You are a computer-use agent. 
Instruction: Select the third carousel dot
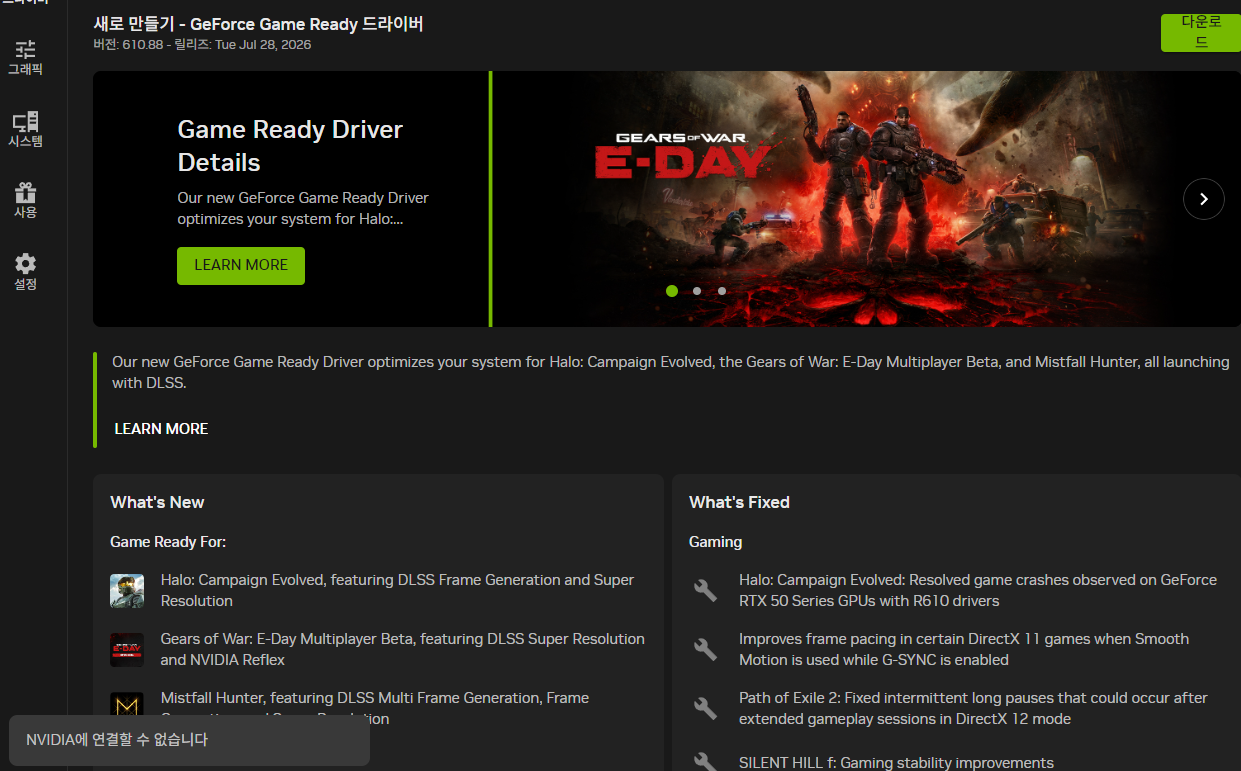(722, 291)
